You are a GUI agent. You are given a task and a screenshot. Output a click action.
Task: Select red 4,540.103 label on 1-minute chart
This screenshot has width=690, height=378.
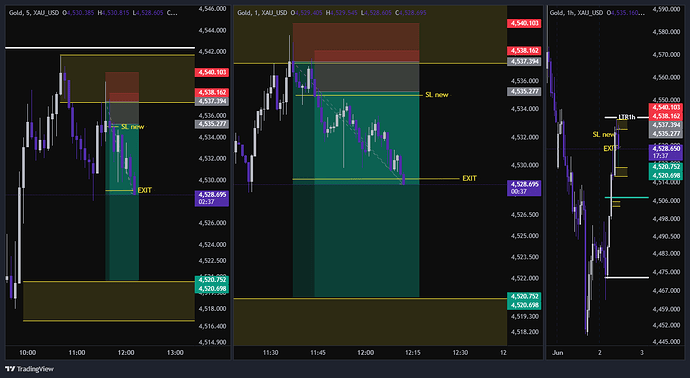coord(524,23)
